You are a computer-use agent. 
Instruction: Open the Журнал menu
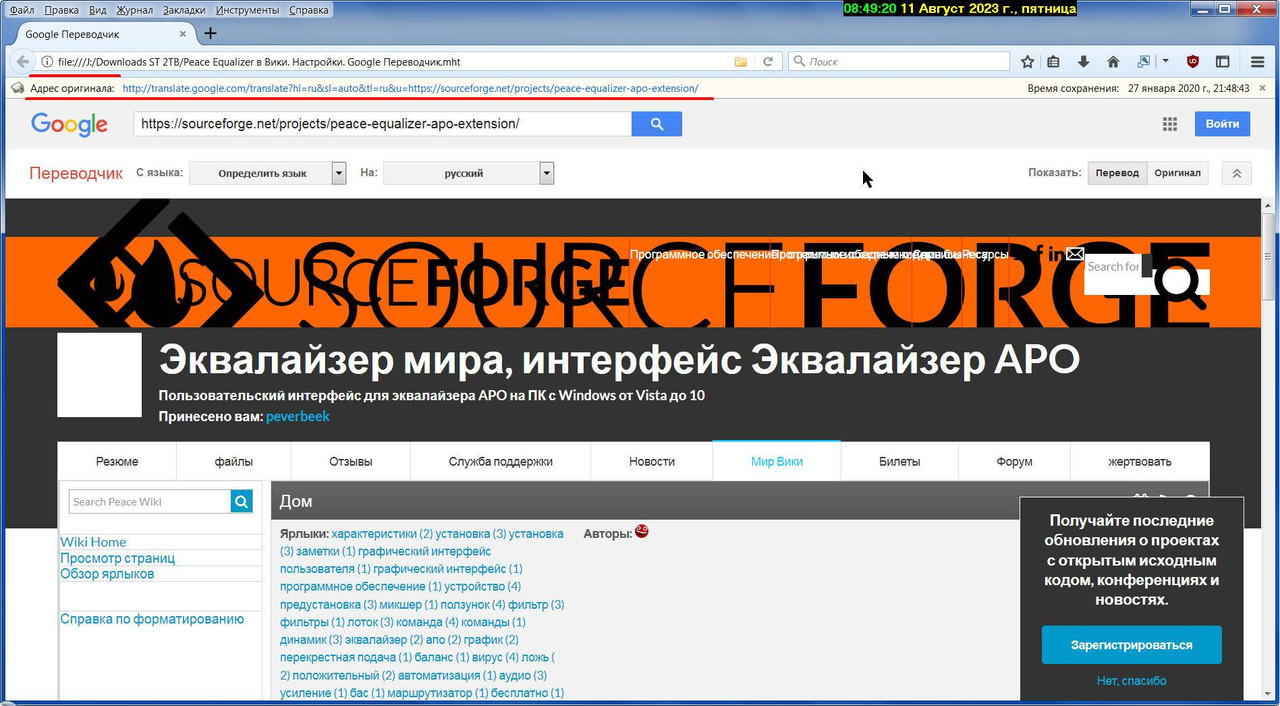[134, 9]
